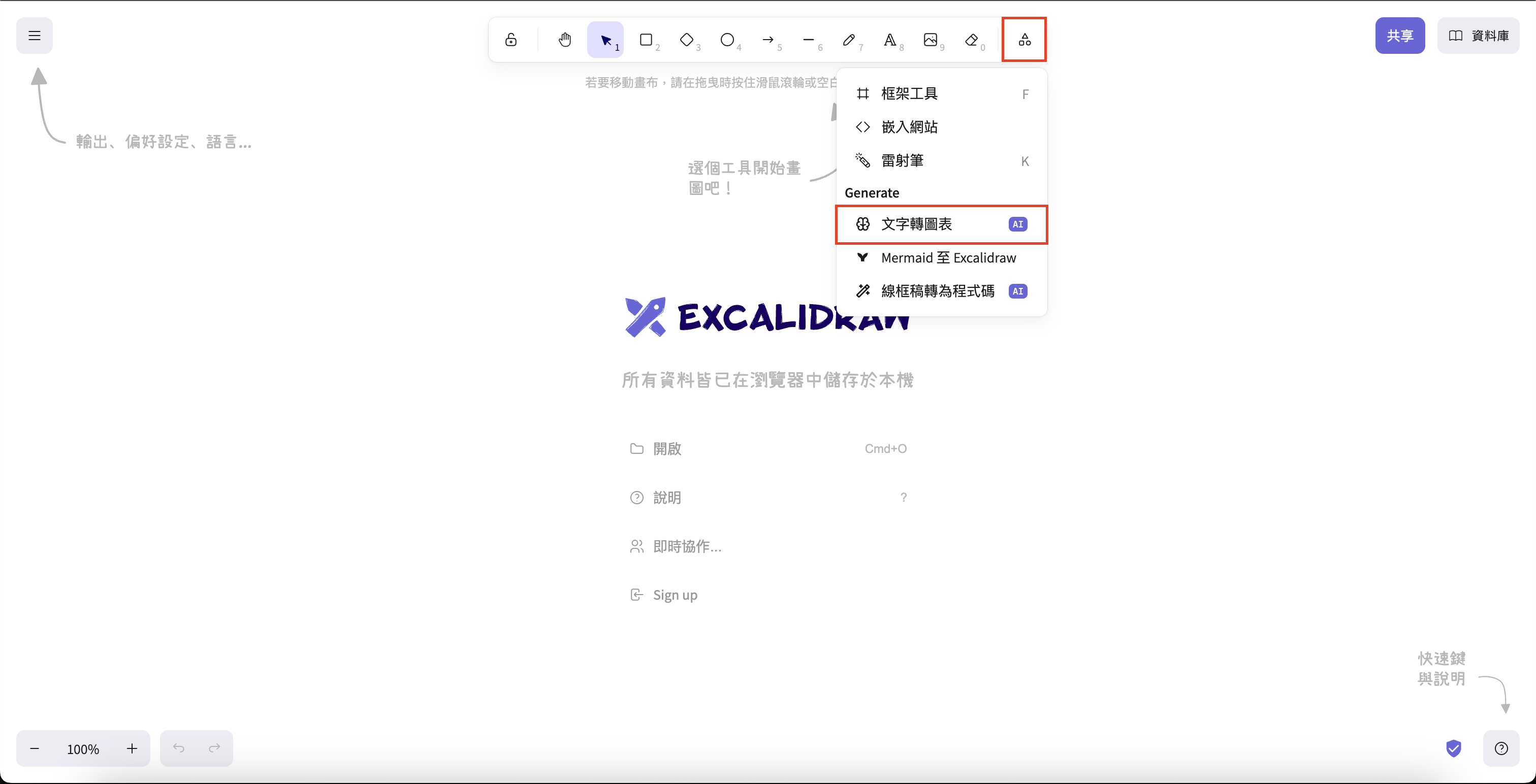The width and height of the screenshot is (1536, 784).
Task: Click the encryption shield icon
Action: (x=1454, y=749)
